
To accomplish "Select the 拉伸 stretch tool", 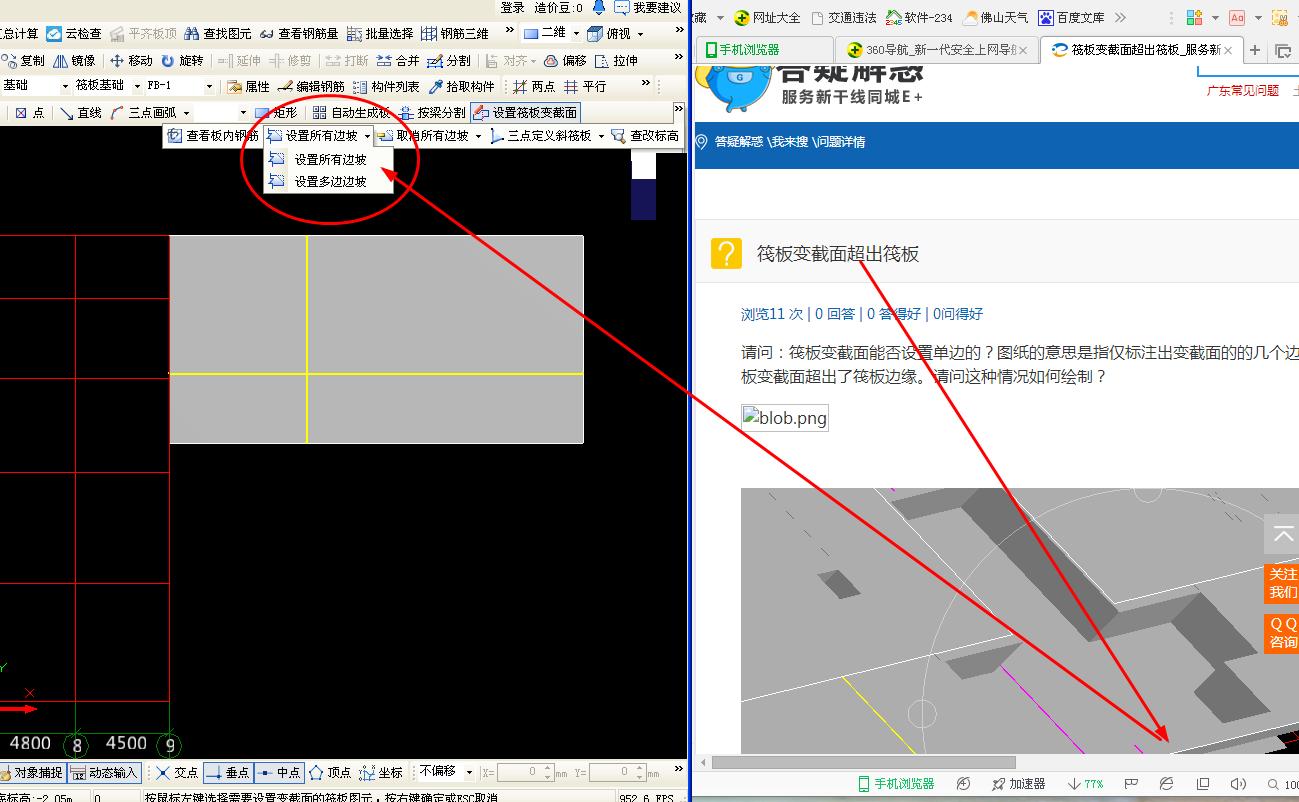I will (x=616, y=61).
